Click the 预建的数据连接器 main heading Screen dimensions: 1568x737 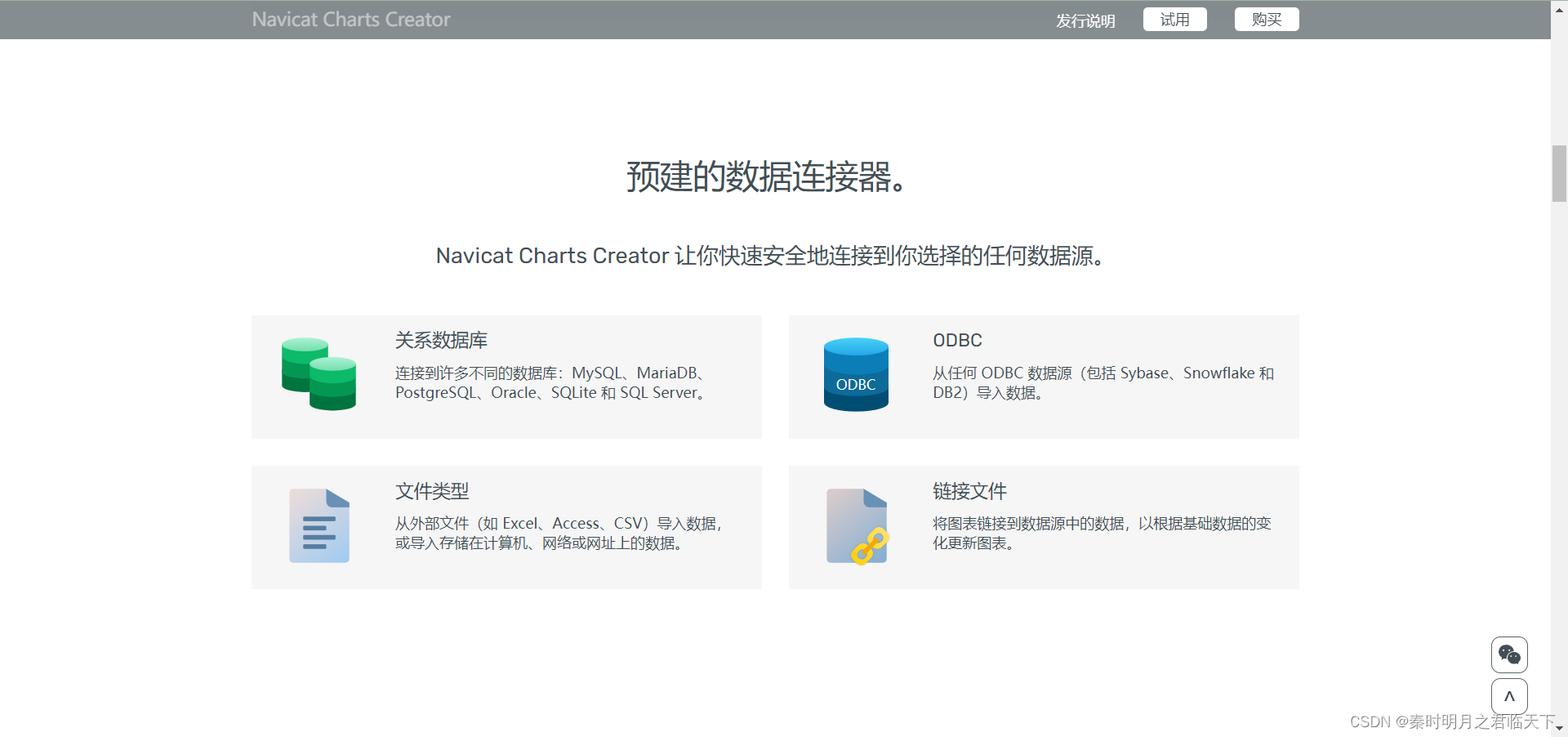click(x=768, y=176)
